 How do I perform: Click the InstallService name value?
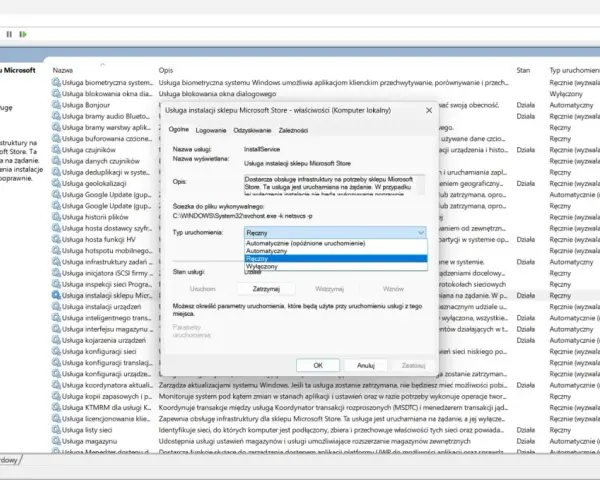click(x=262, y=149)
